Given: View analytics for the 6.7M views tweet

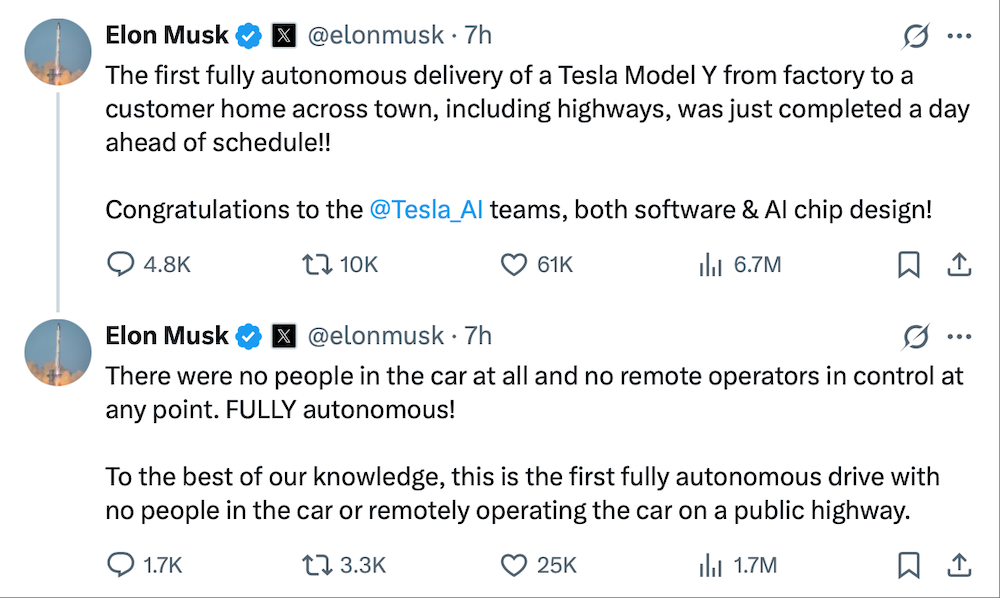Looking at the screenshot, I should [710, 264].
